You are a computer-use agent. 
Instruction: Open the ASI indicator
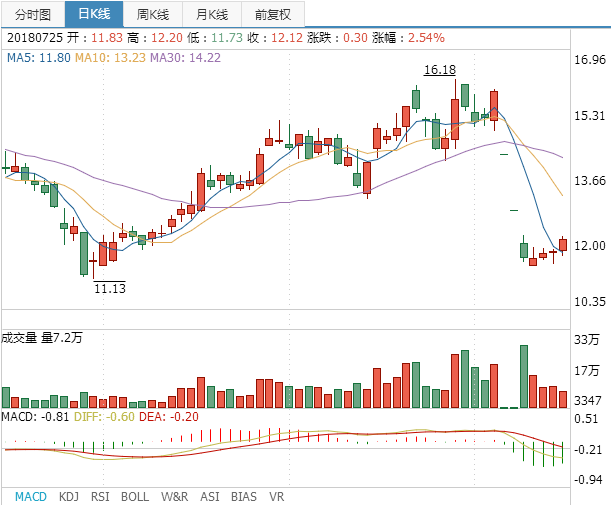[x=210, y=497]
